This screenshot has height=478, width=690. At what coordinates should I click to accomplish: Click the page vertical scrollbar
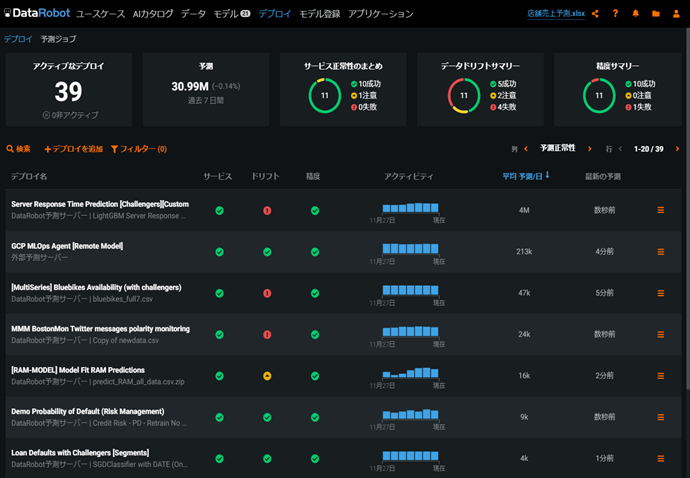point(687,207)
